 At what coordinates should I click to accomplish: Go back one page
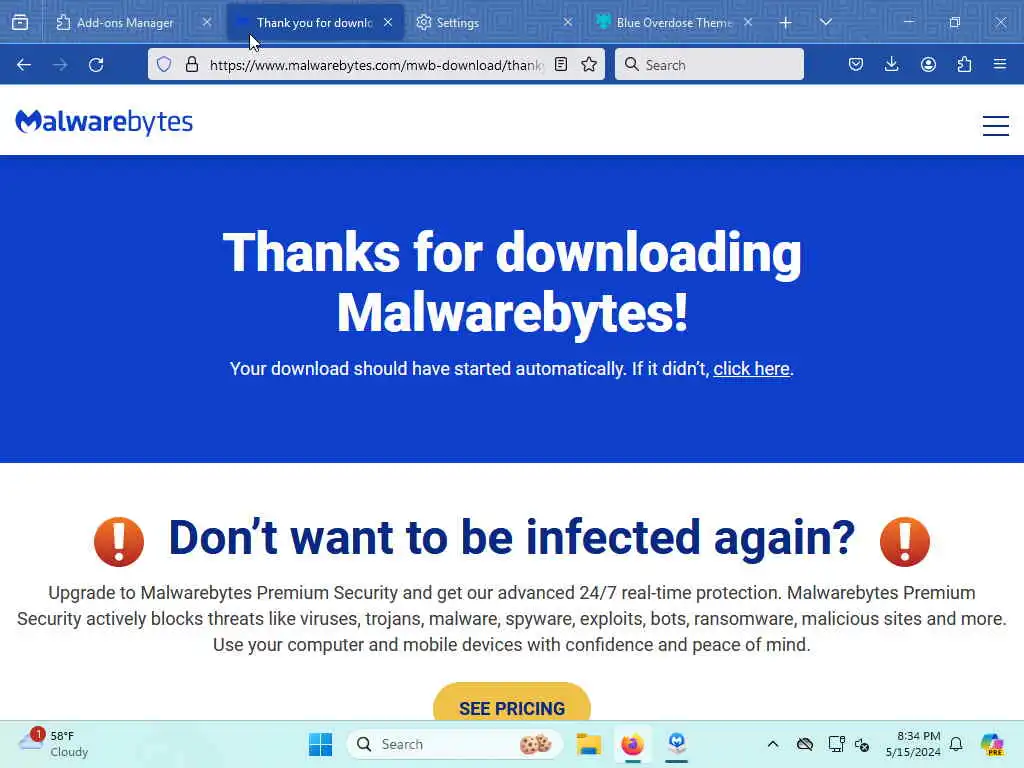point(24,65)
